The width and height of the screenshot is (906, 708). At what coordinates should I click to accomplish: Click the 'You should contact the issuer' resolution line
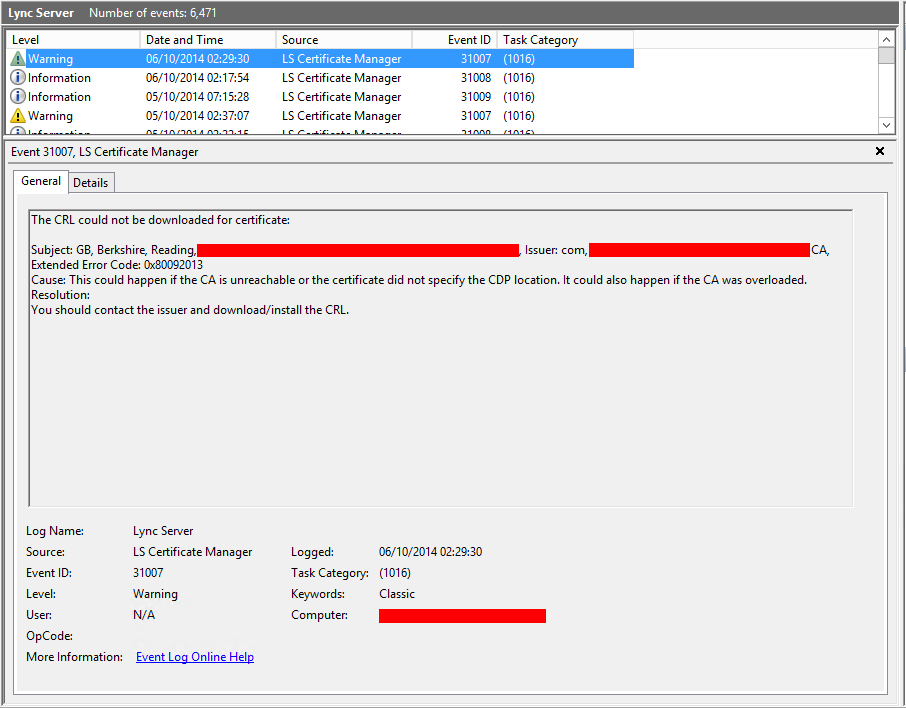(190, 310)
